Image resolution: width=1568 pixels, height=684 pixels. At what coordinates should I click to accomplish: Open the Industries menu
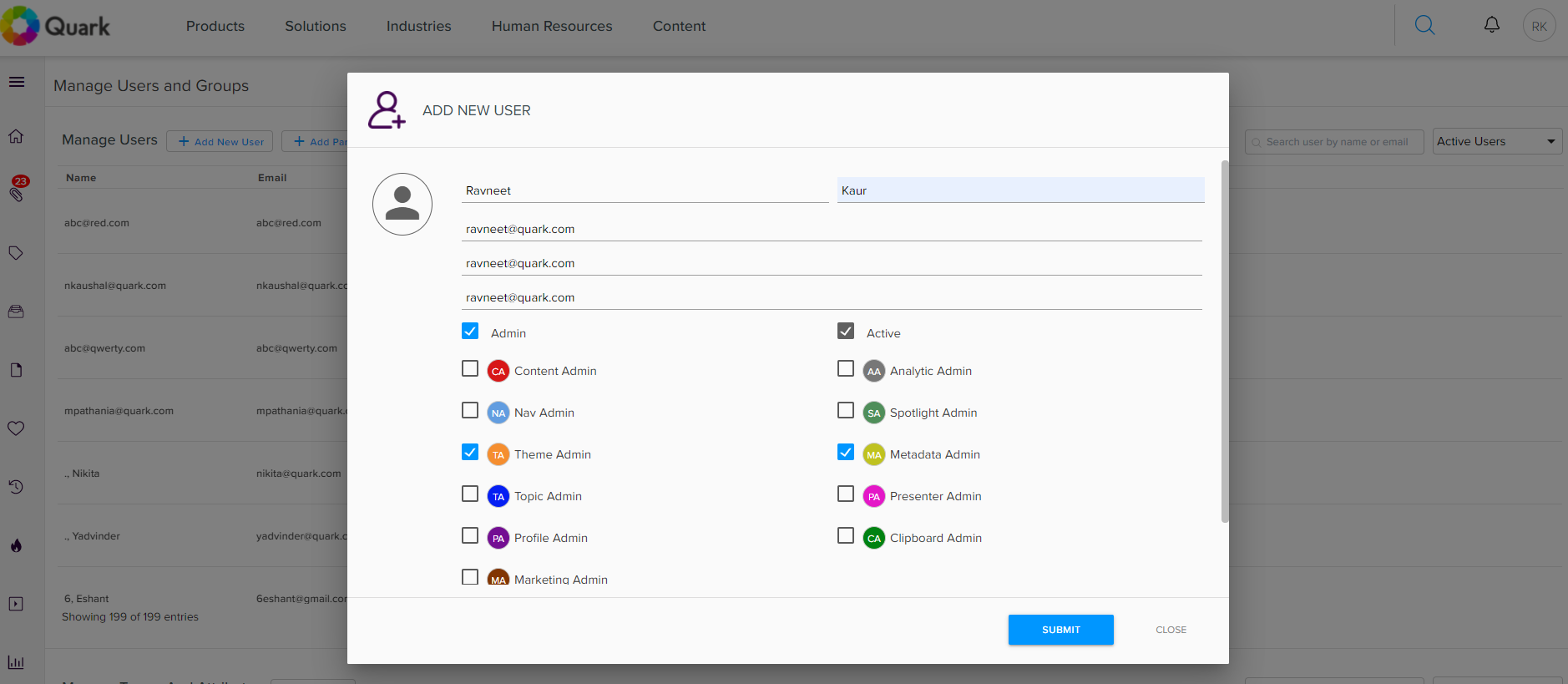[x=419, y=26]
